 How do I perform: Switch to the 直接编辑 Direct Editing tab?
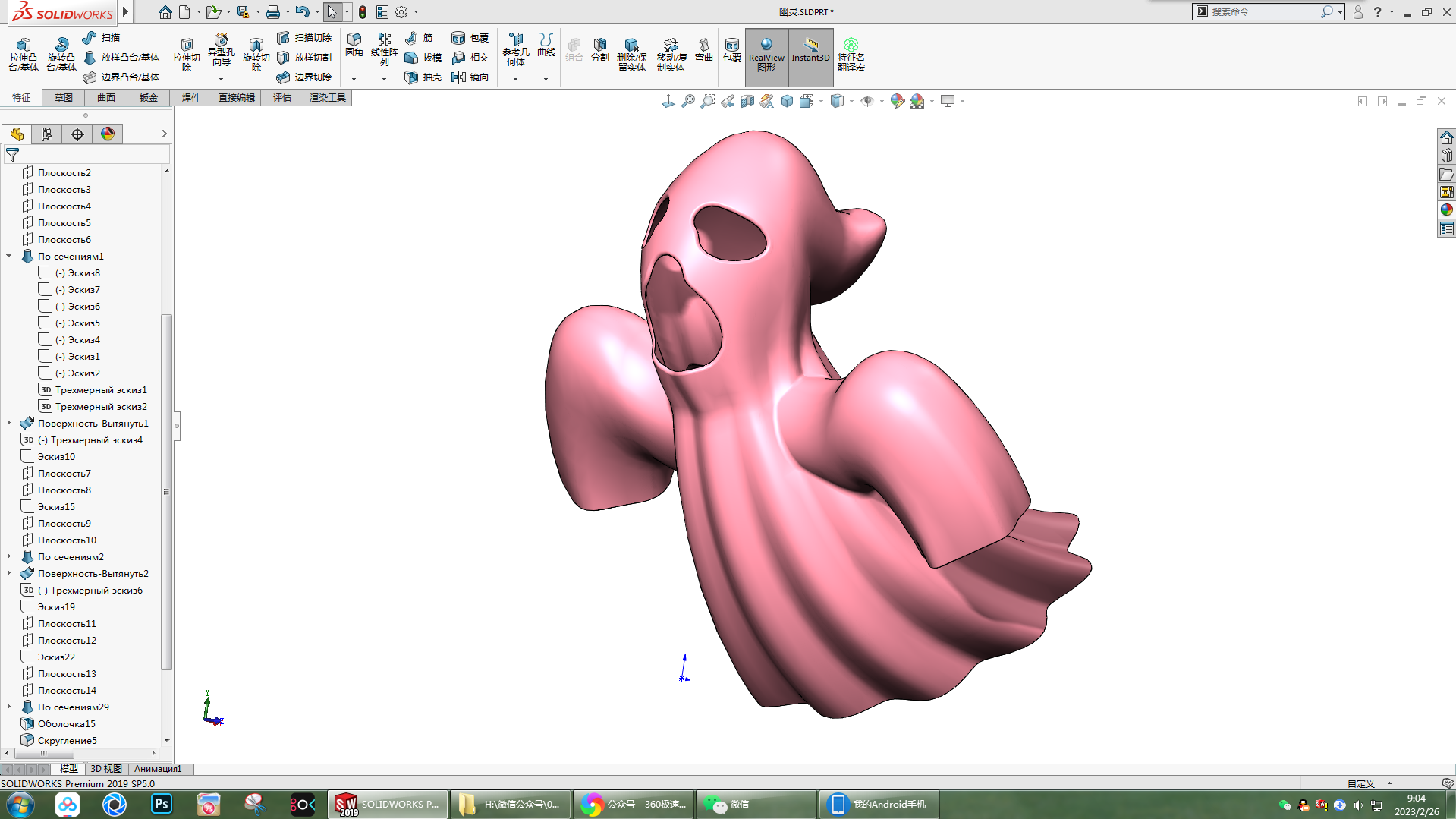tap(237, 97)
